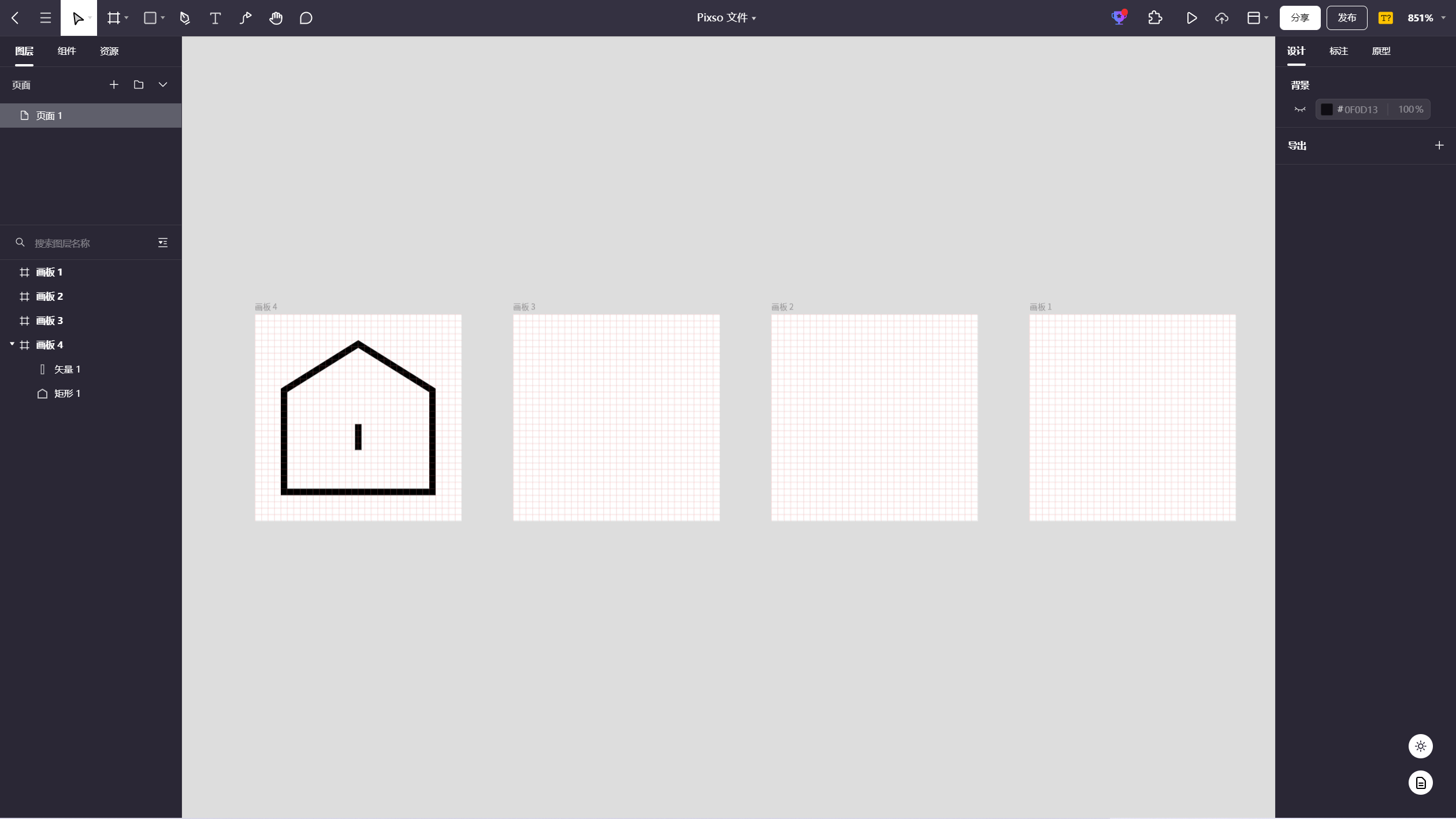Click the cloud upload icon

(x=1221, y=18)
